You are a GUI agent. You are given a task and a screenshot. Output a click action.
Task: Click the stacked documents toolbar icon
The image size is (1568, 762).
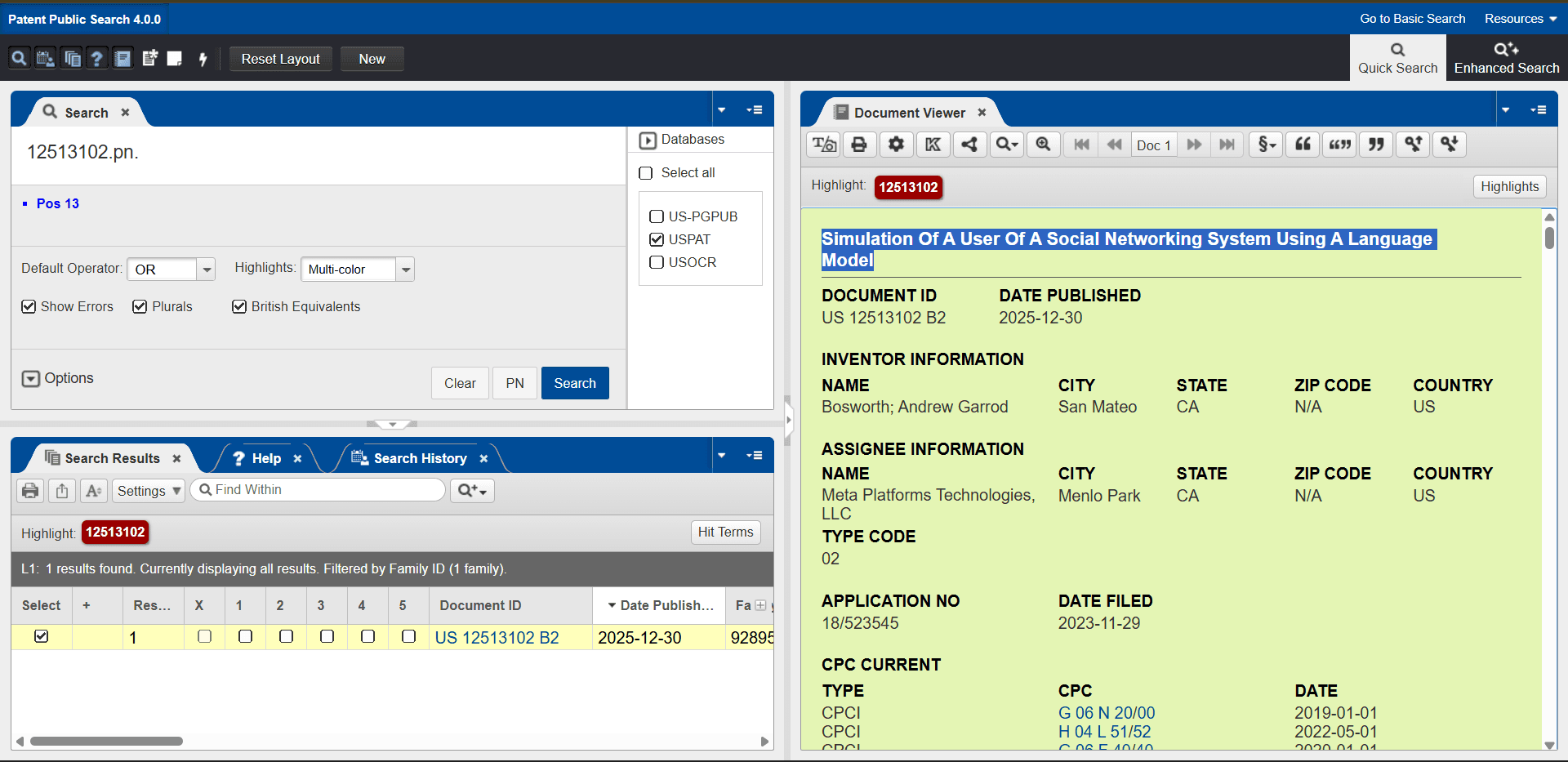tap(72, 58)
